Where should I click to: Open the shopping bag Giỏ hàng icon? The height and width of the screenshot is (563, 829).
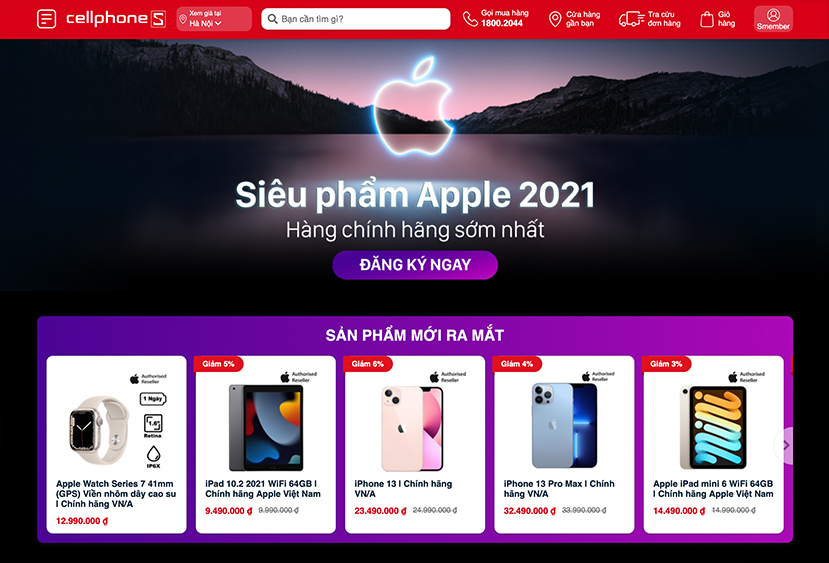pos(707,19)
